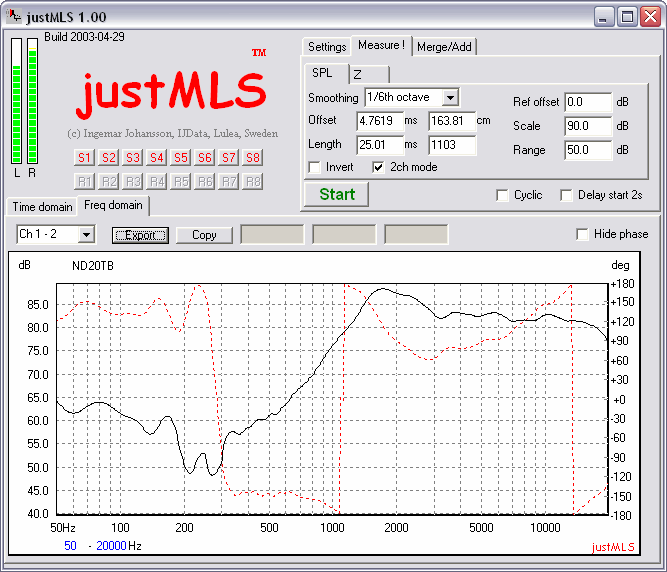
Task: Click the disabled R2 recall button
Action: 108,182
